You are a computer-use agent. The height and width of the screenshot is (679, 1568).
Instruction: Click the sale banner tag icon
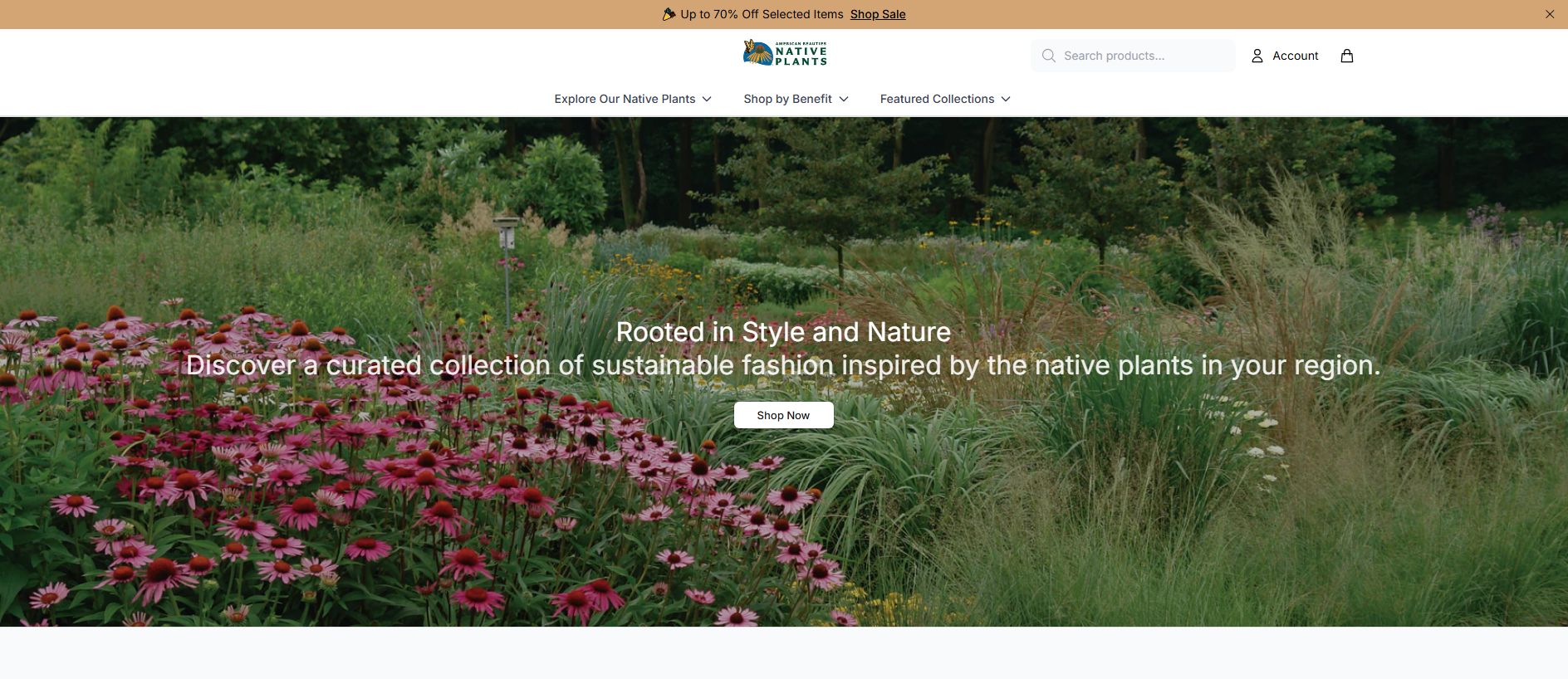[x=669, y=14]
